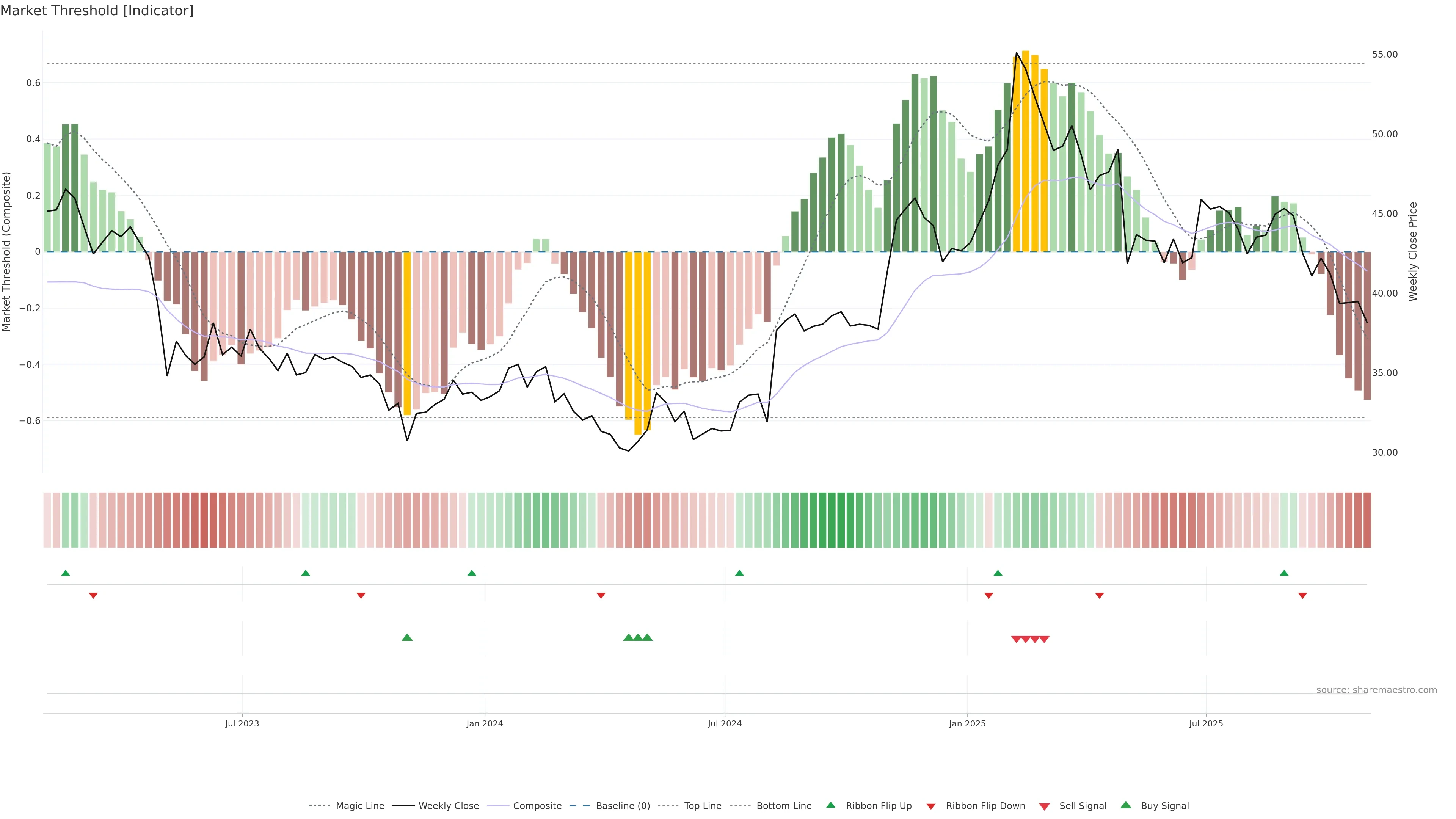Click the Market Threshold [Indicator] chart title
Image resolution: width=1456 pixels, height=819 pixels.
(x=97, y=11)
